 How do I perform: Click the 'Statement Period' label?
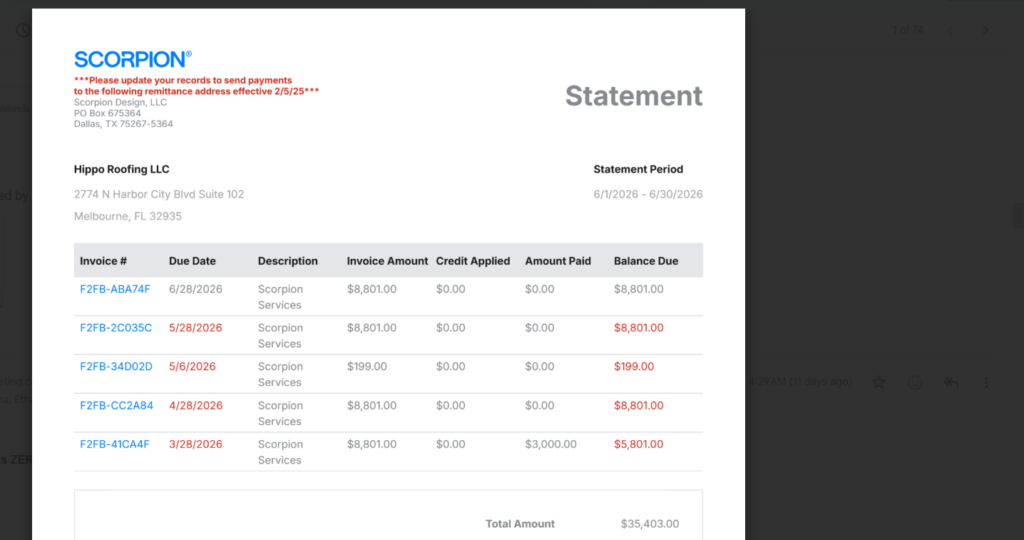point(638,169)
